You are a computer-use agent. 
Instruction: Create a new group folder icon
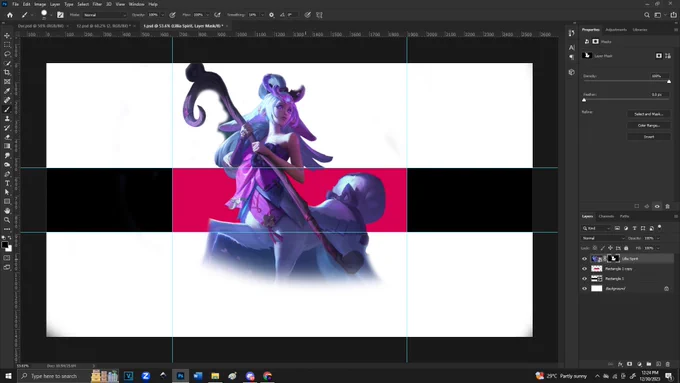point(649,364)
